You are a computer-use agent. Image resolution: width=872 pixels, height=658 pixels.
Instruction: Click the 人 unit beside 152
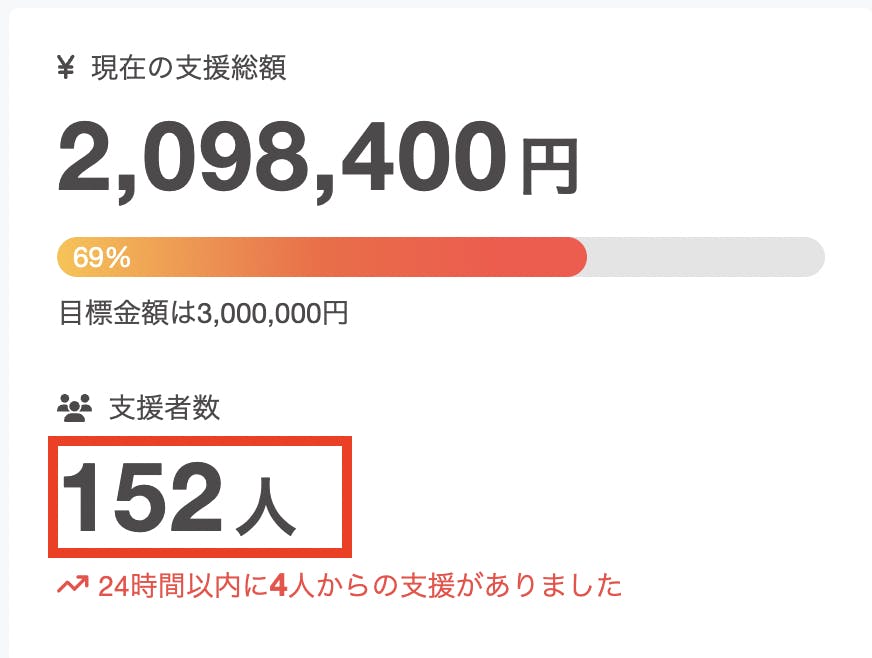point(266,509)
